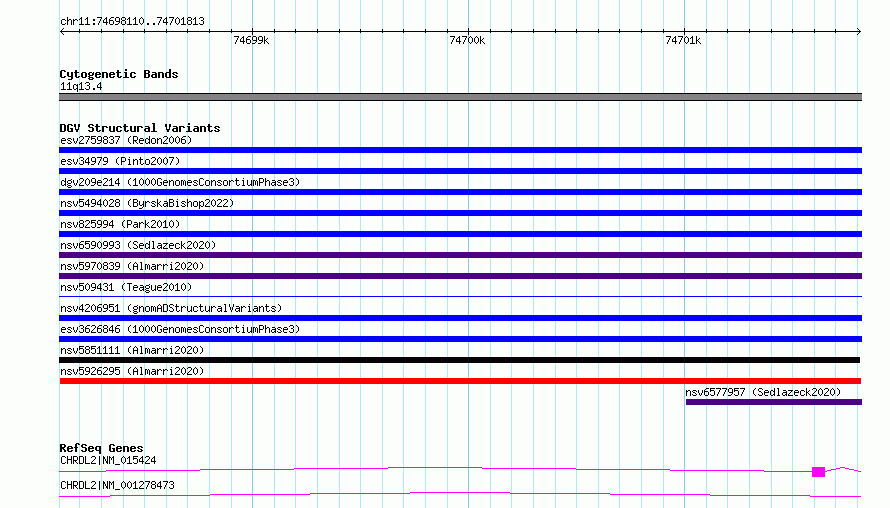
Task: Click variant label nsv6577957 (Sedlazeck2020)
Action: (x=763, y=392)
